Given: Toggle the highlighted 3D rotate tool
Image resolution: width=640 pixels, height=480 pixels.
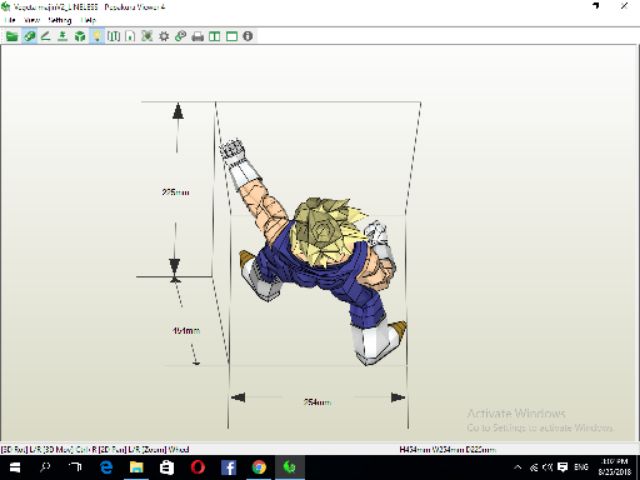Looking at the screenshot, I should (29, 36).
